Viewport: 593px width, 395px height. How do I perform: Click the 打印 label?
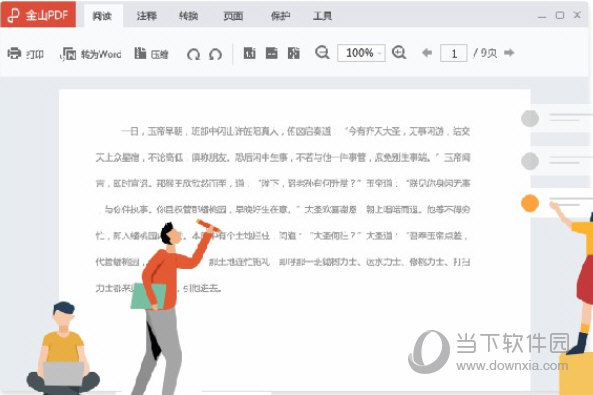[35, 54]
